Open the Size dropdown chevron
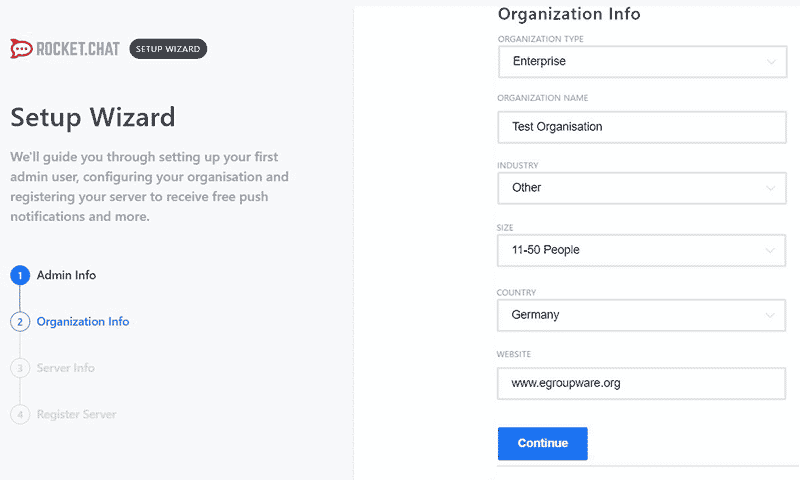The image size is (800, 480). click(770, 250)
